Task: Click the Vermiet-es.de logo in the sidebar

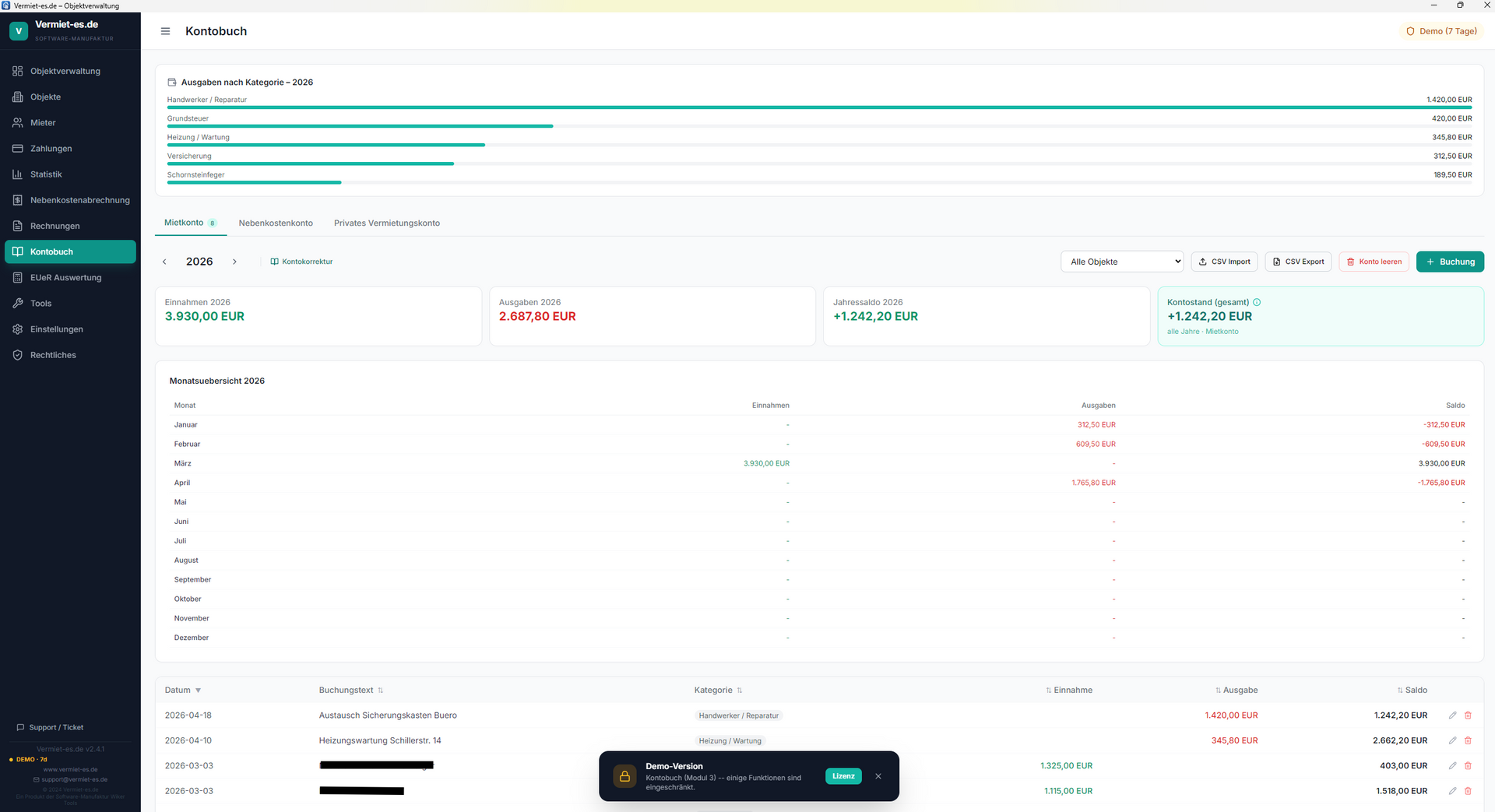Action: (19, 31)
